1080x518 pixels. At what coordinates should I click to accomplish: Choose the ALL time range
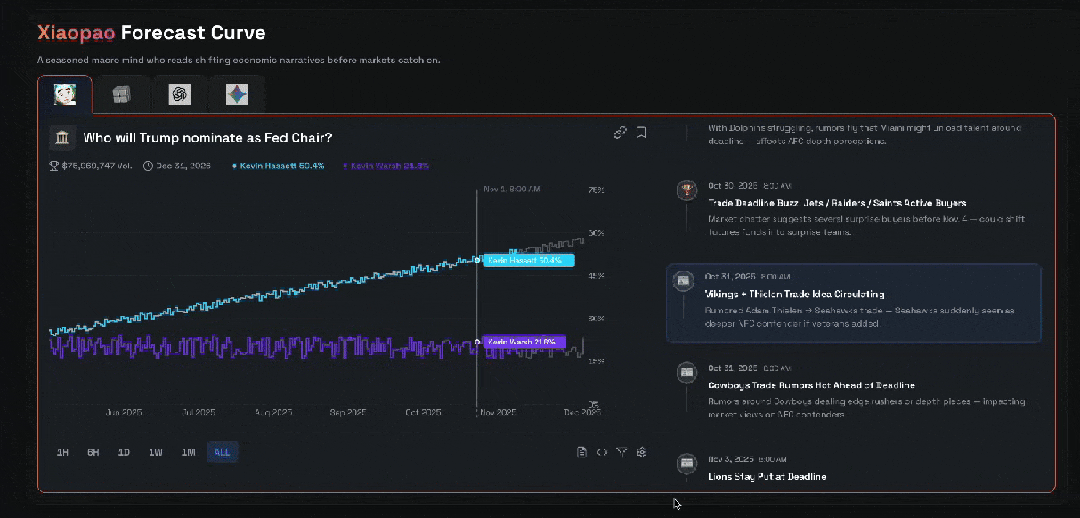(x=222, y=452)
